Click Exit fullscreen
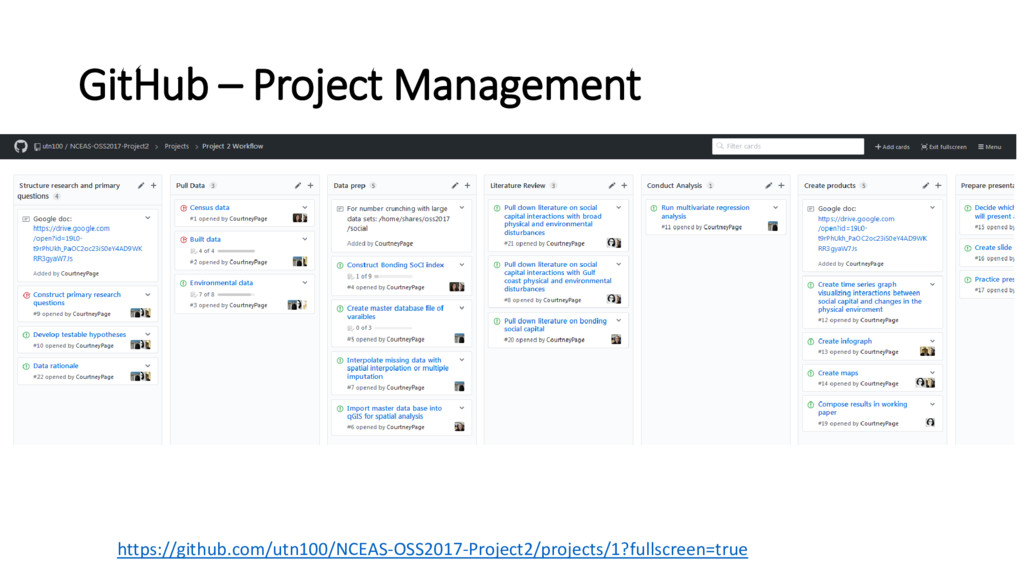 (x=944, y=147)
